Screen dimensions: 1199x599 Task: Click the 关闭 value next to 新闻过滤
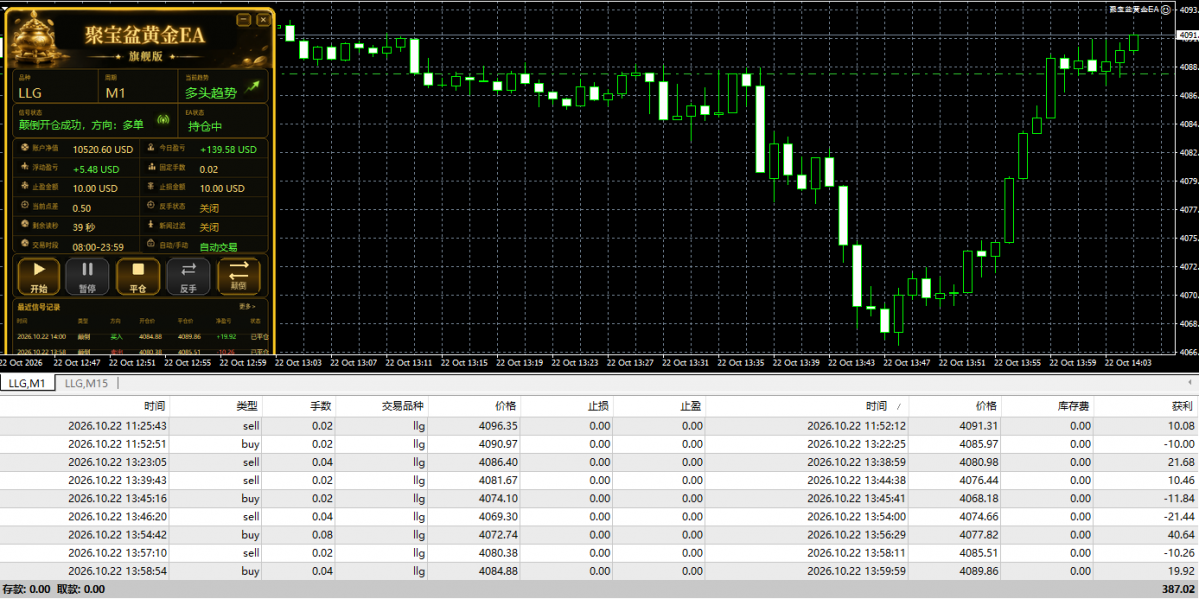point(210,227)
